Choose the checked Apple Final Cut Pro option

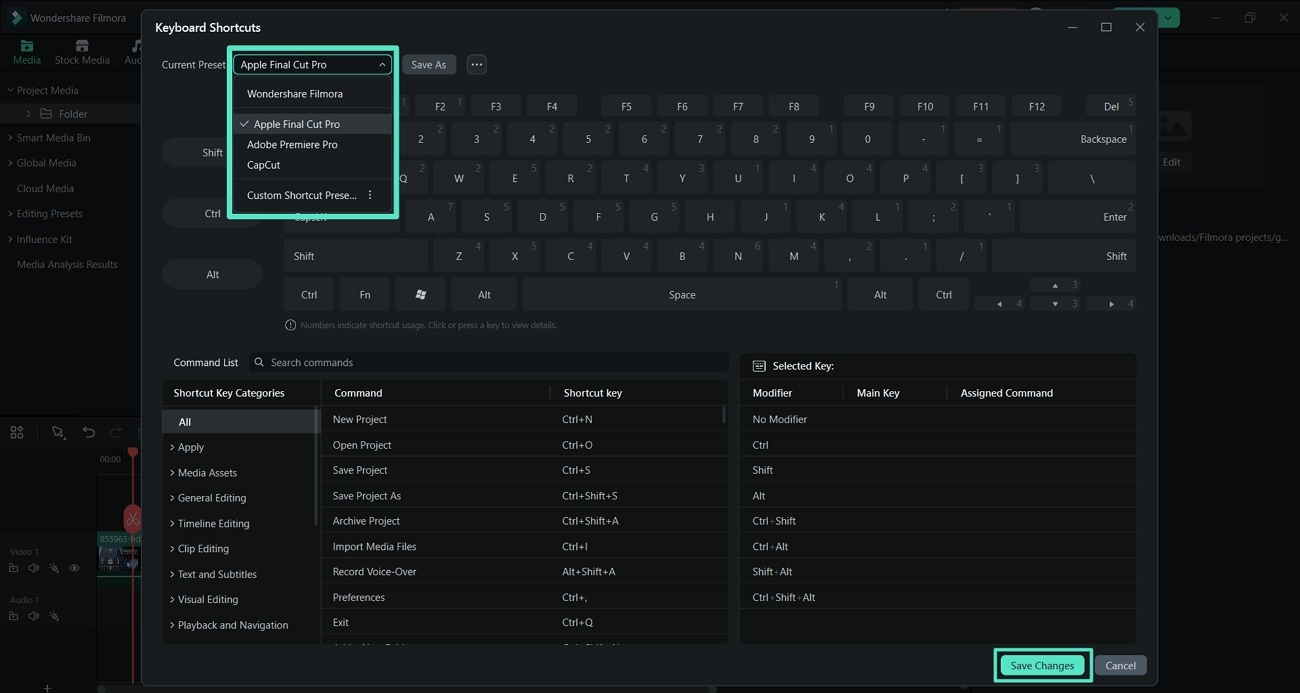(312, 124)
